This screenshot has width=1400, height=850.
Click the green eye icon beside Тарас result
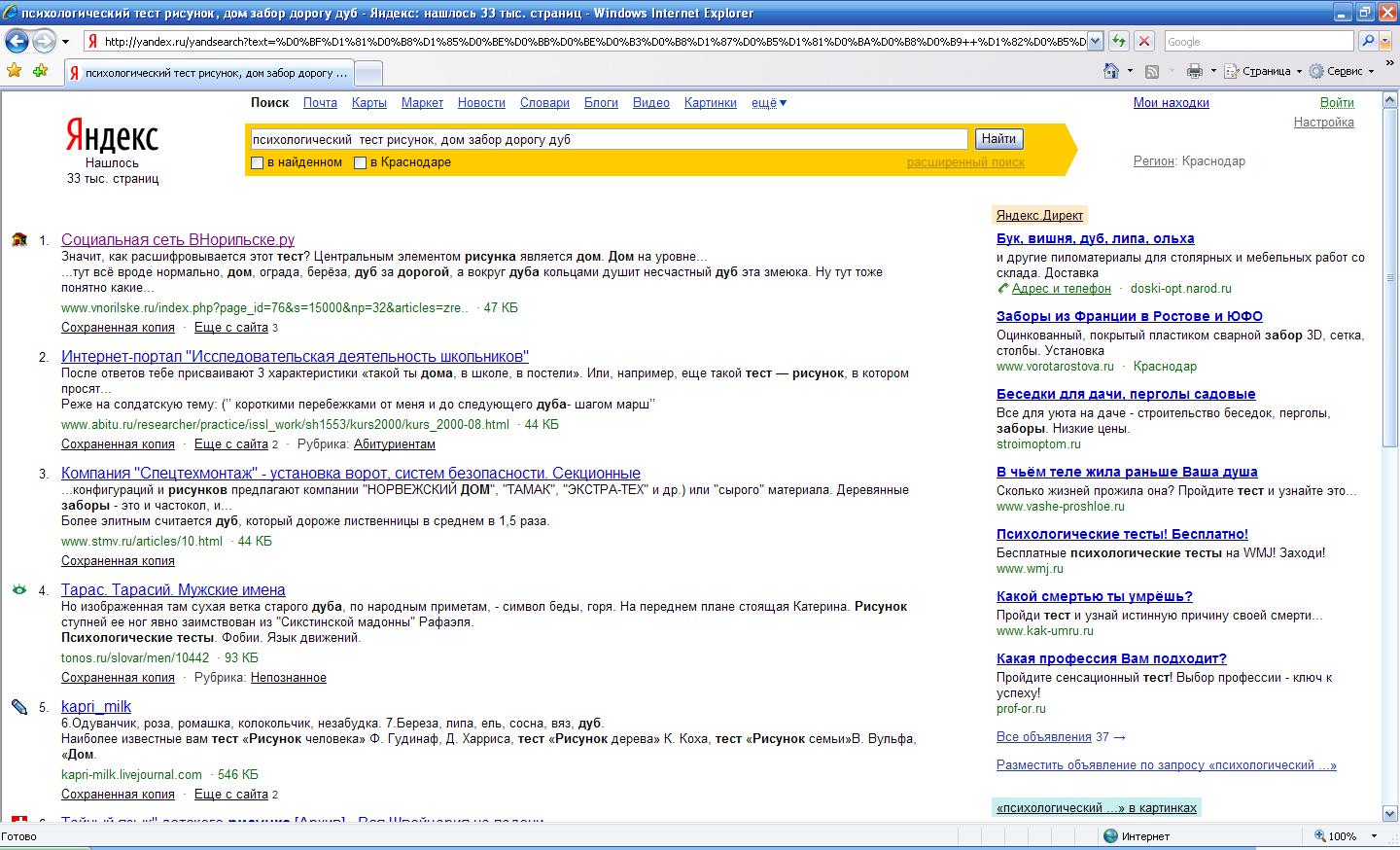click(x=19, y=589)
